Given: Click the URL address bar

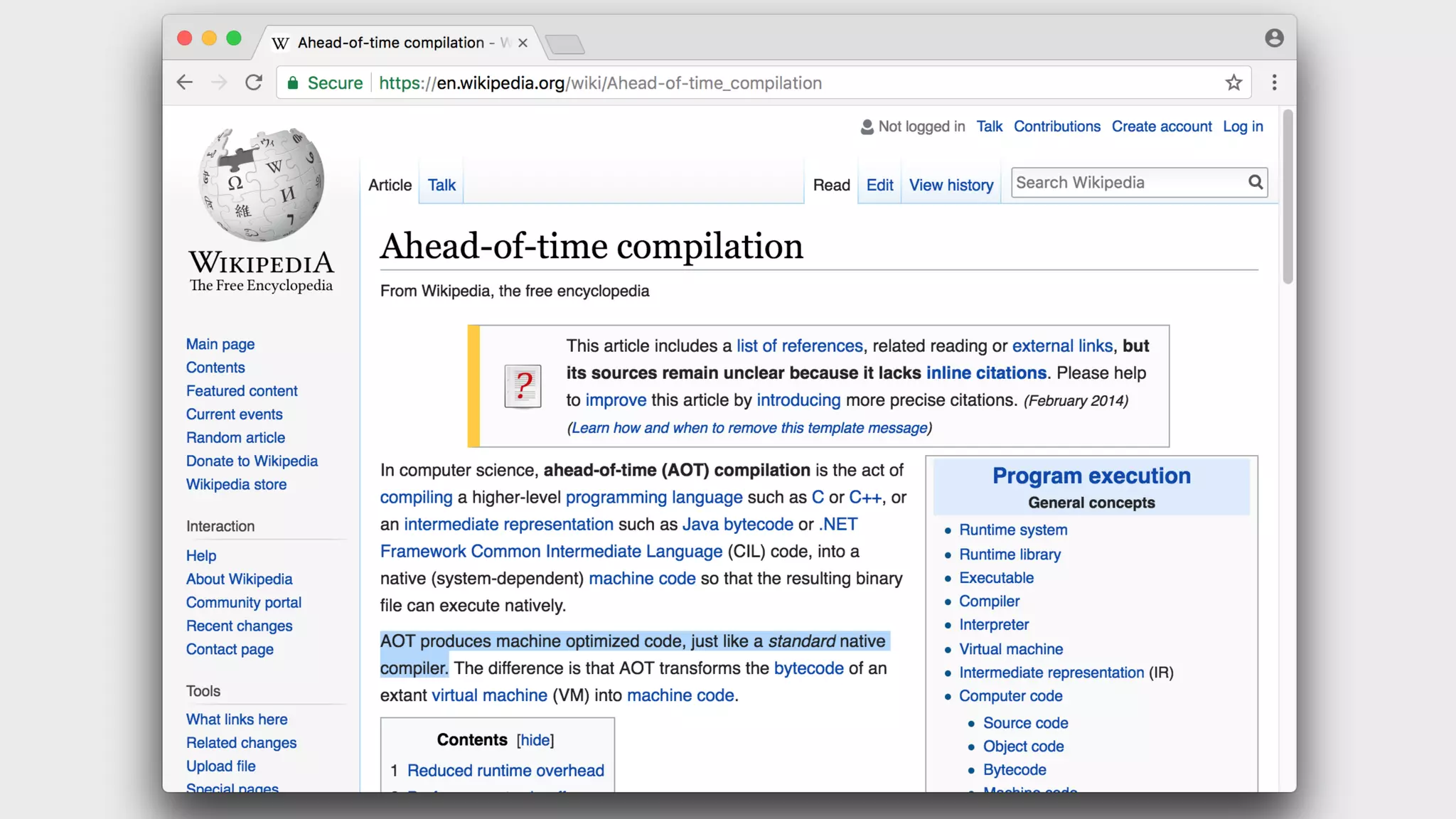Looking at the screenshot, I should pos(711,83).
